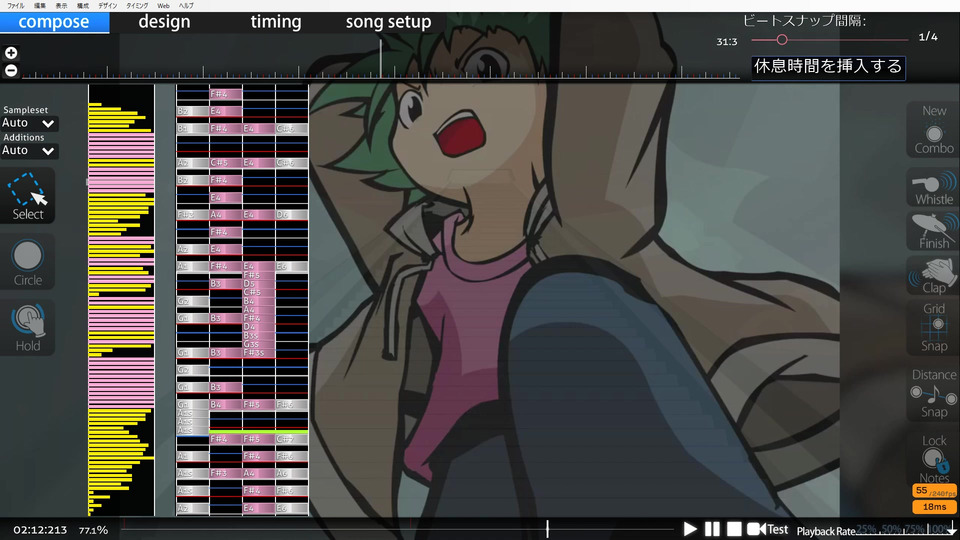Screen dimensions: 960x540
Task: Click the 55/240fps frame rate indicator
Action: click(934, 491)
